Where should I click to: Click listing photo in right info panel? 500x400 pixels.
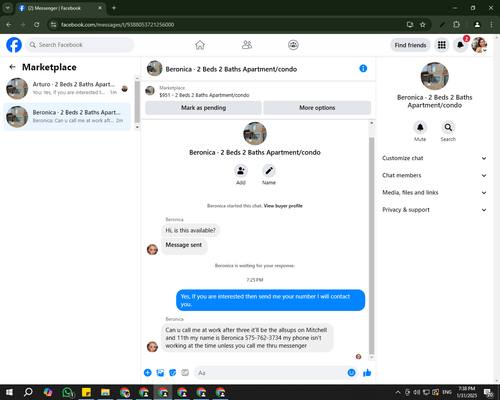coord(435,76)
